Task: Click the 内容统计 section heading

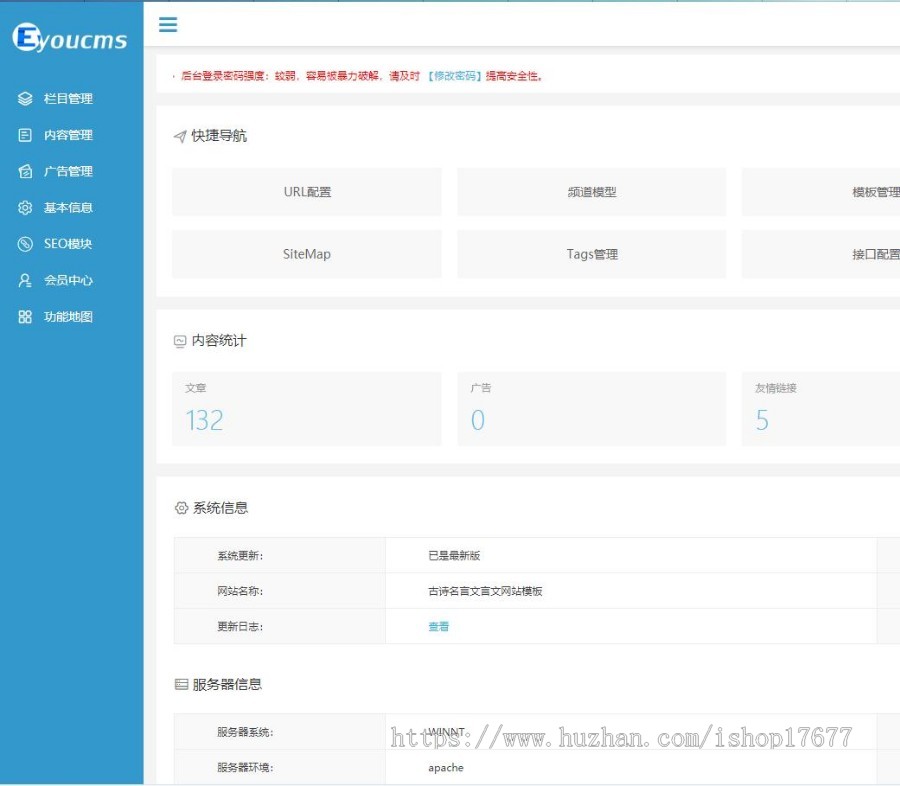Action: click(x=219, y=341)
